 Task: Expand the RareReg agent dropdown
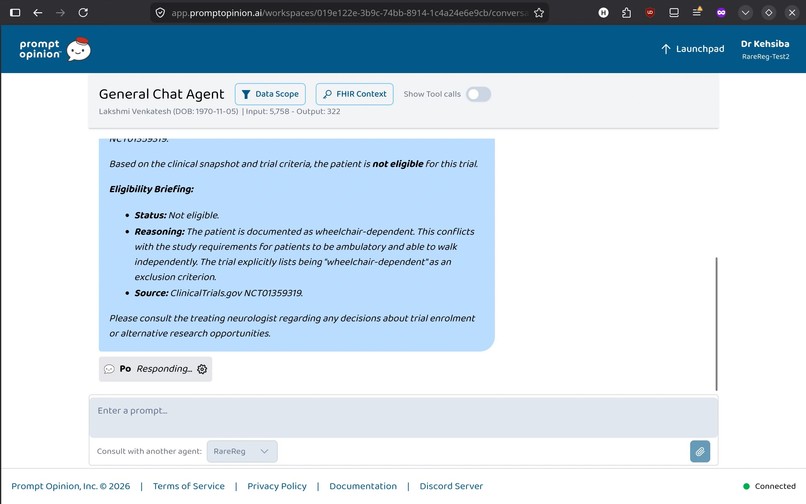click(242, 452)
